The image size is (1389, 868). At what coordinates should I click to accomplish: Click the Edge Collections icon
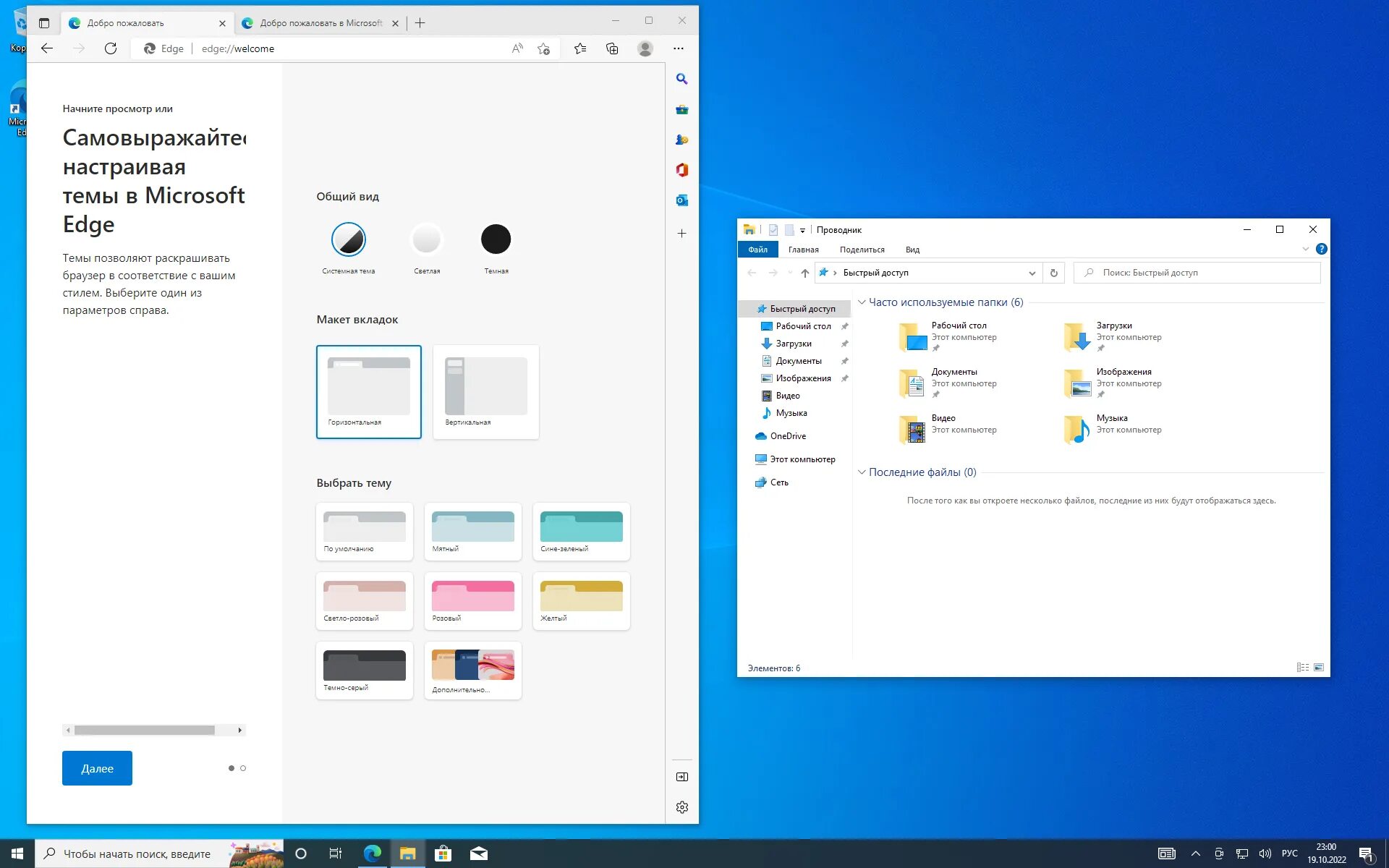pos(613,48)
